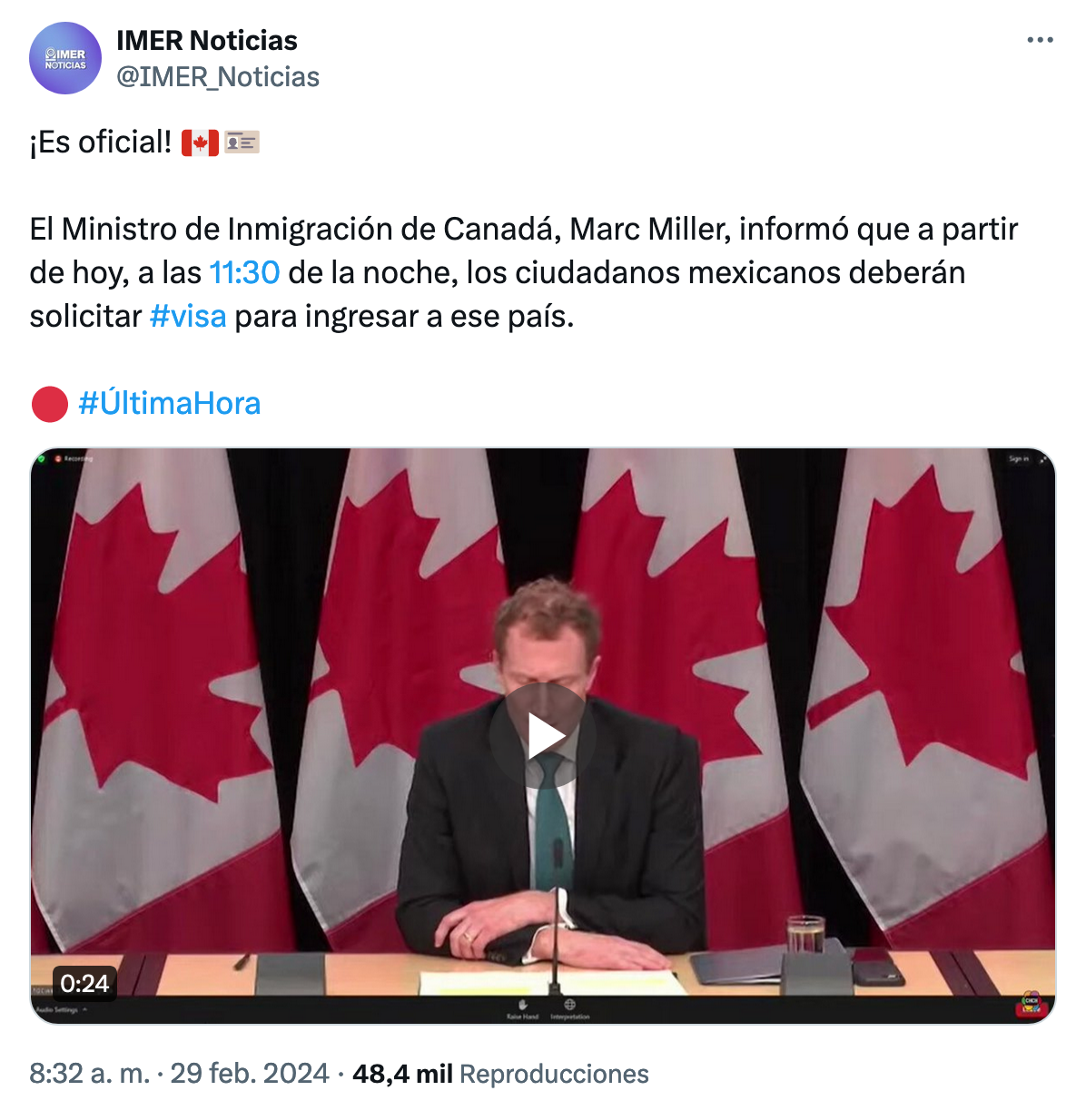Click the video duration badge 0:24

pos(84,983)
